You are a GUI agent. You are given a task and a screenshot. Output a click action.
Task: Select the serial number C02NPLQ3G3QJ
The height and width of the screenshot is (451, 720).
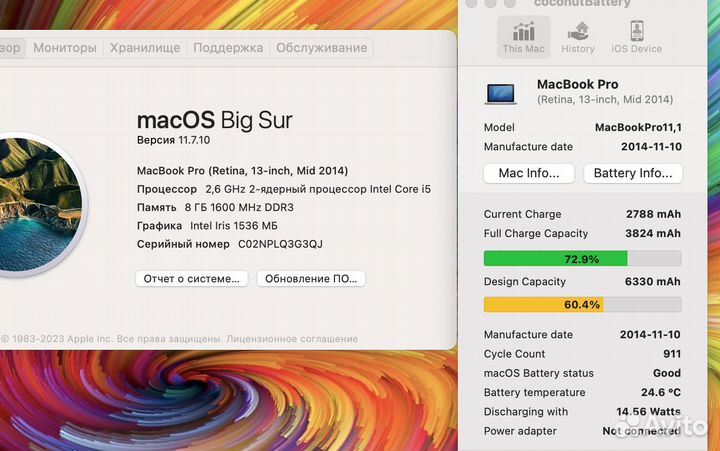[x=280, y=244]
